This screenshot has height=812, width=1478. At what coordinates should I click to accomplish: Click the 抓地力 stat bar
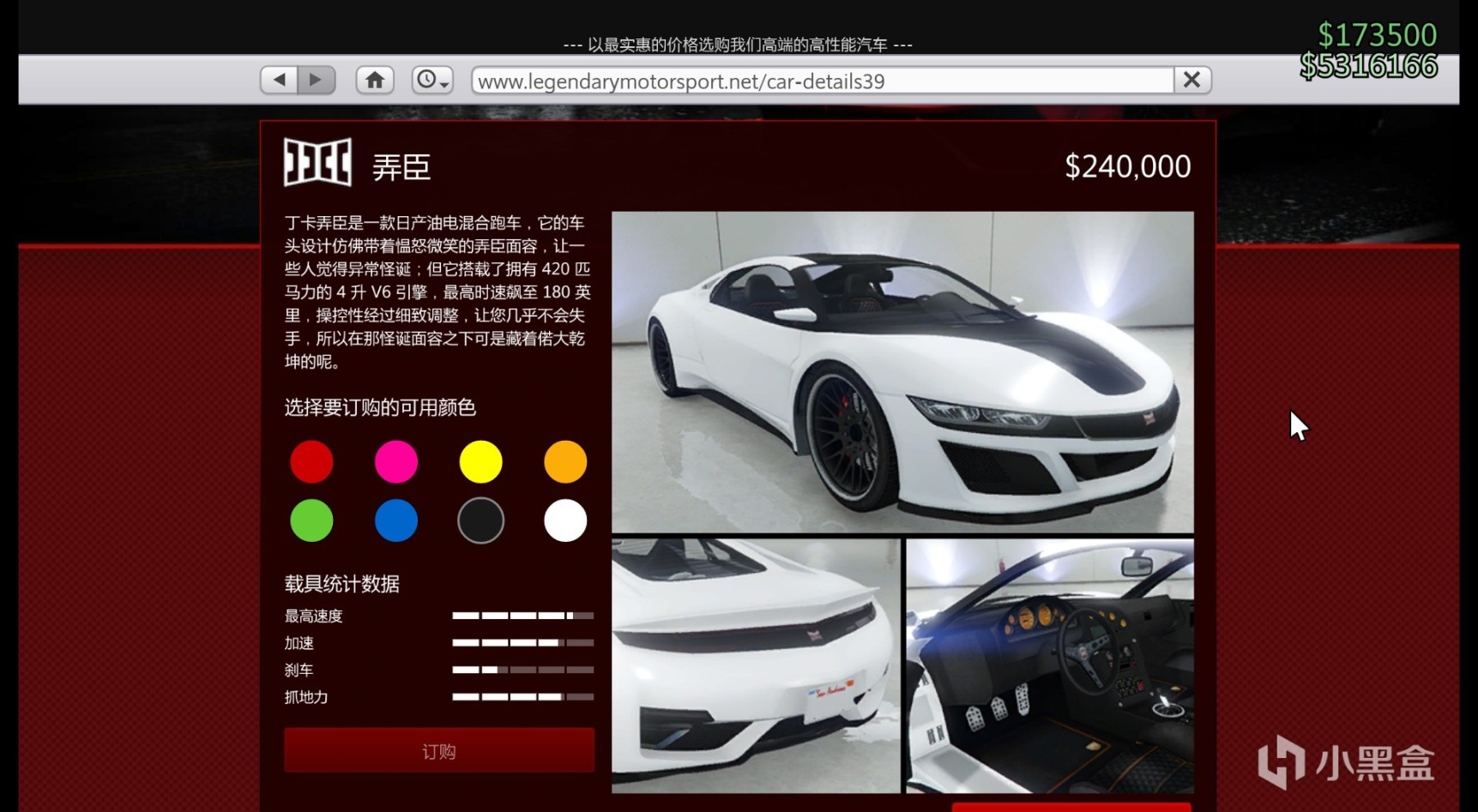523,697
